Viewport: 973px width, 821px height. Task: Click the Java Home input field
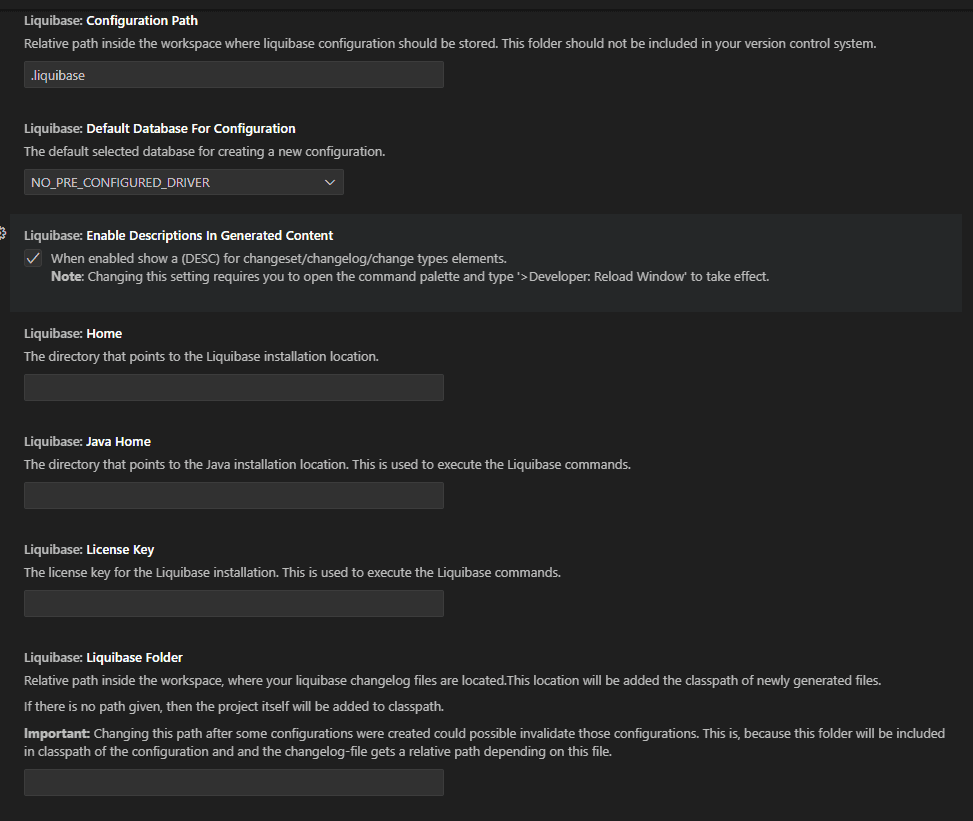pyautogui.click(x=233, y=495)
